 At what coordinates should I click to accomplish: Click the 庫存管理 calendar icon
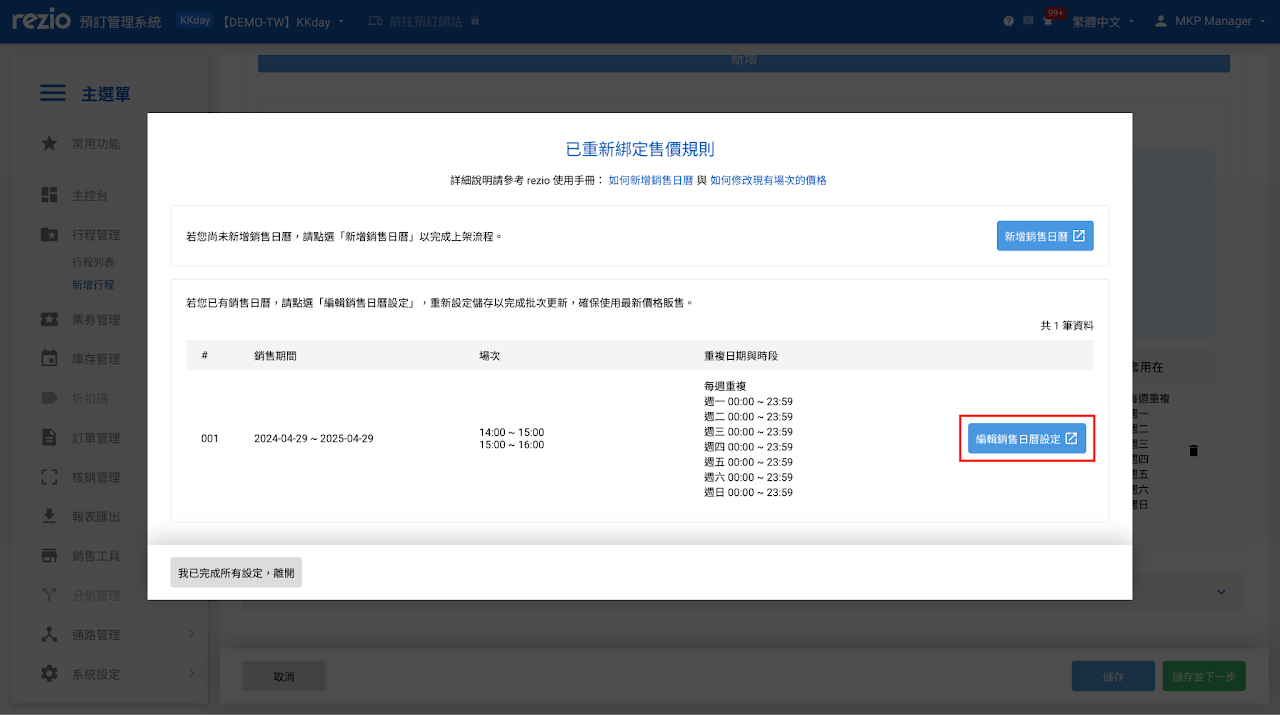pyautogui.click(x=49, y=359)
